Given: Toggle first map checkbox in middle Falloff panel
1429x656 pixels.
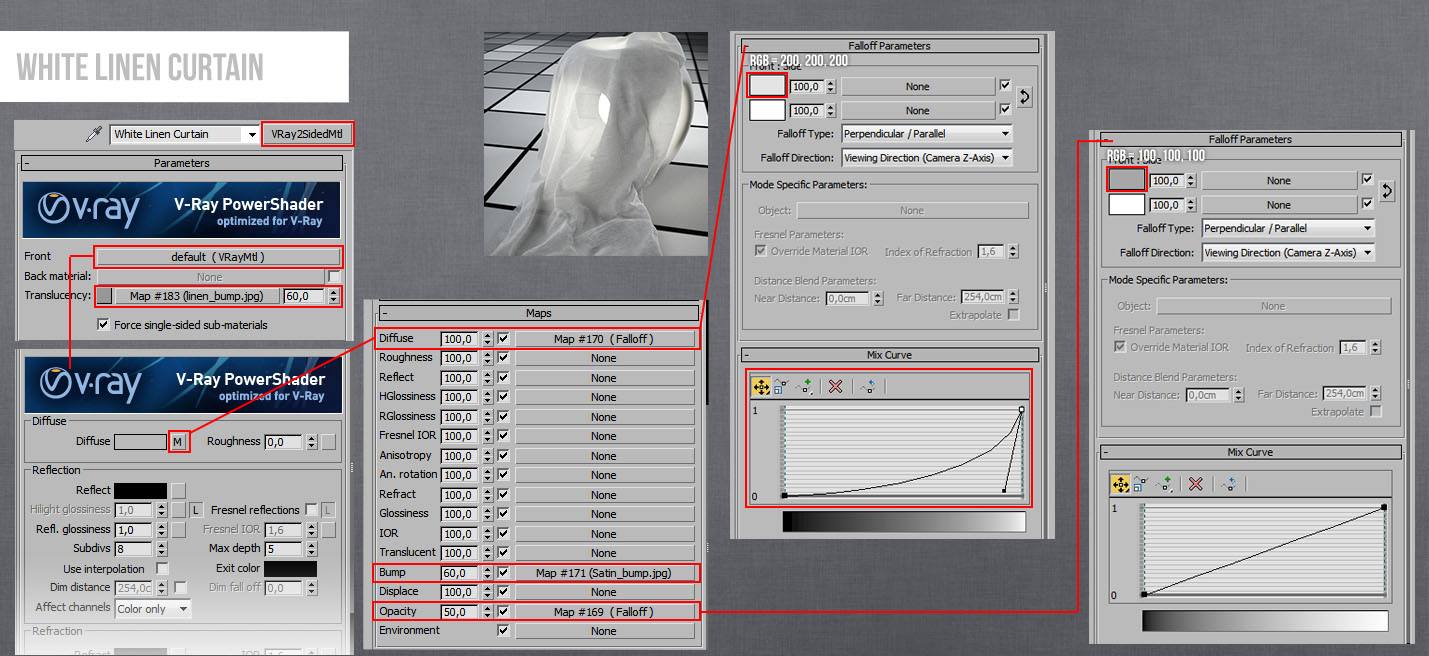Looking at the screenshot, I should (1005, 85).
